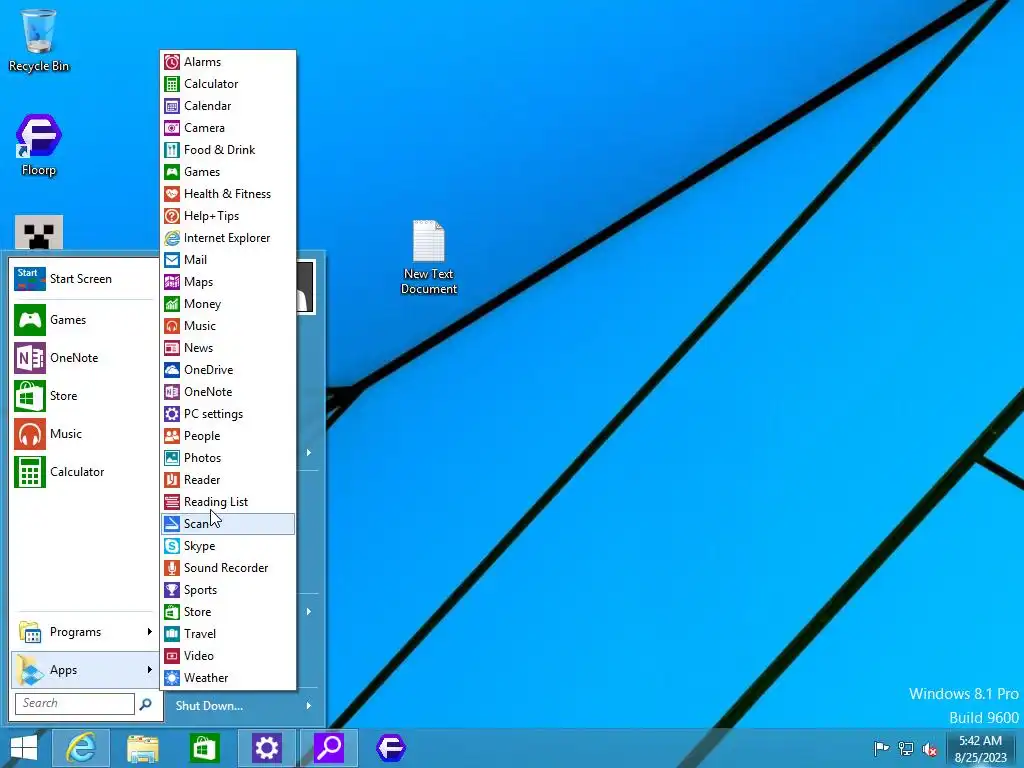Open Food & Drink app
Image resolution: width=1024 pixels, height=768 pixels.
point(228,150)
